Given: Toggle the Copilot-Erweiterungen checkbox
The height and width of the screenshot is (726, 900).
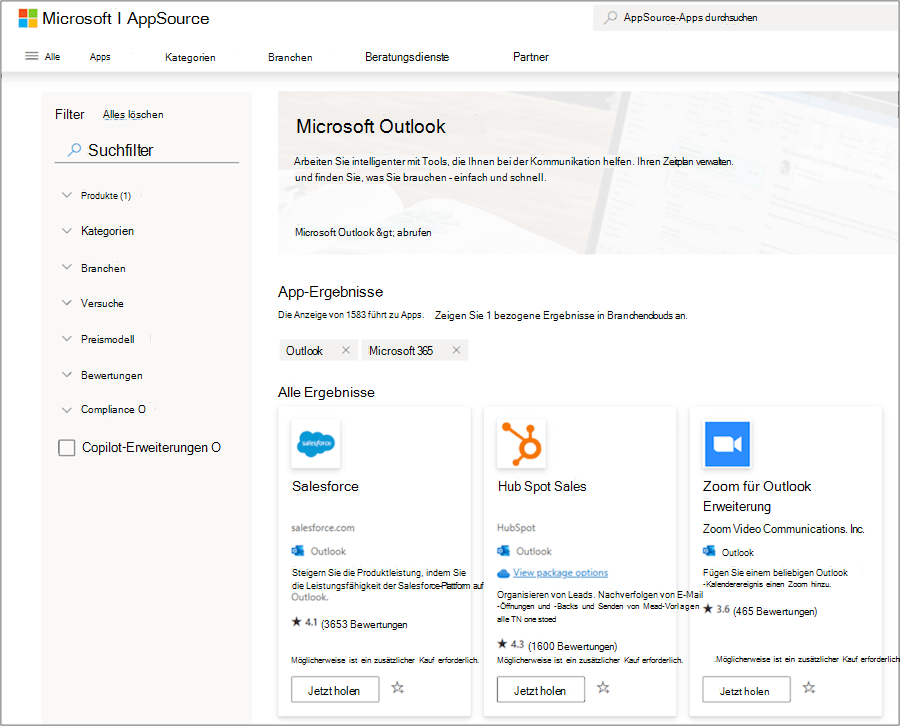Looking at the screenshot, I should pyautogui.click(x=67, y=448).
